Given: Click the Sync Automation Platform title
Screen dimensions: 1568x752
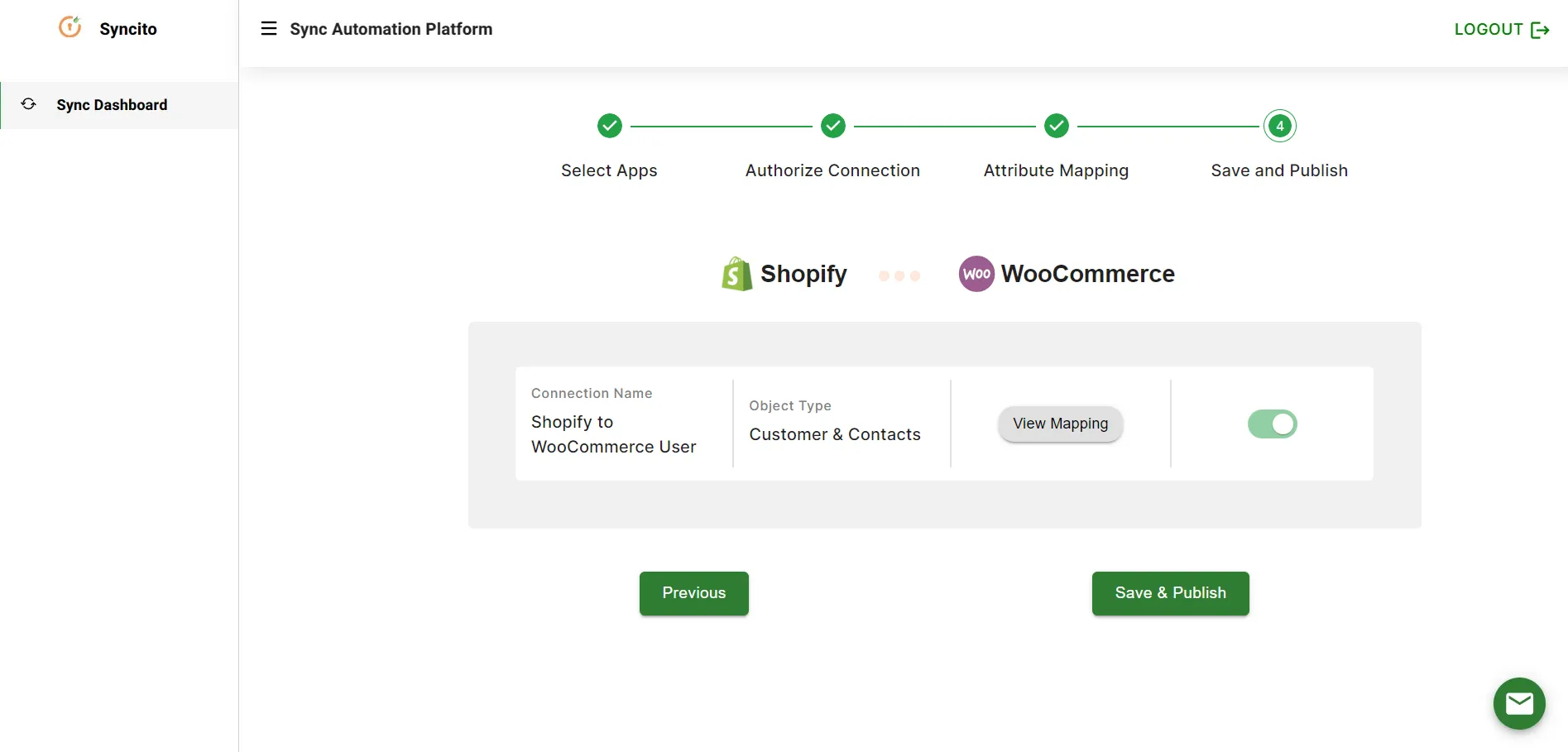Looking at the screenshot, I should coord(391,29).
